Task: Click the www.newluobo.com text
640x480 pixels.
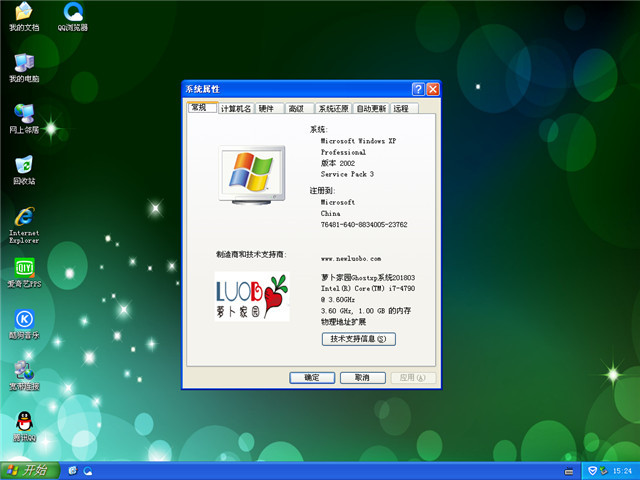Action: tap(351, 258)
